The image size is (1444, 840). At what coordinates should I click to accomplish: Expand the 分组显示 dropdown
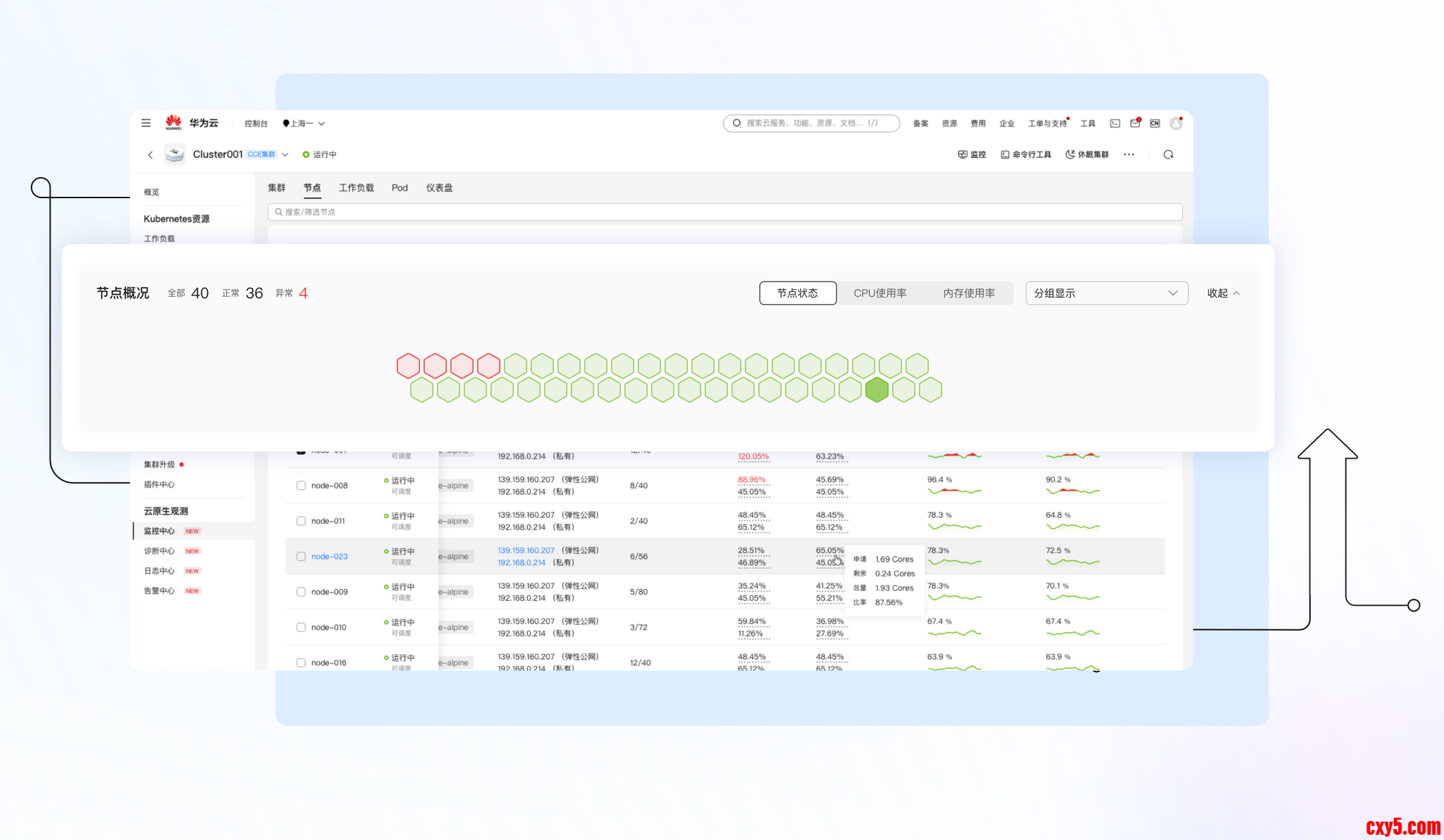[1106, 293]
